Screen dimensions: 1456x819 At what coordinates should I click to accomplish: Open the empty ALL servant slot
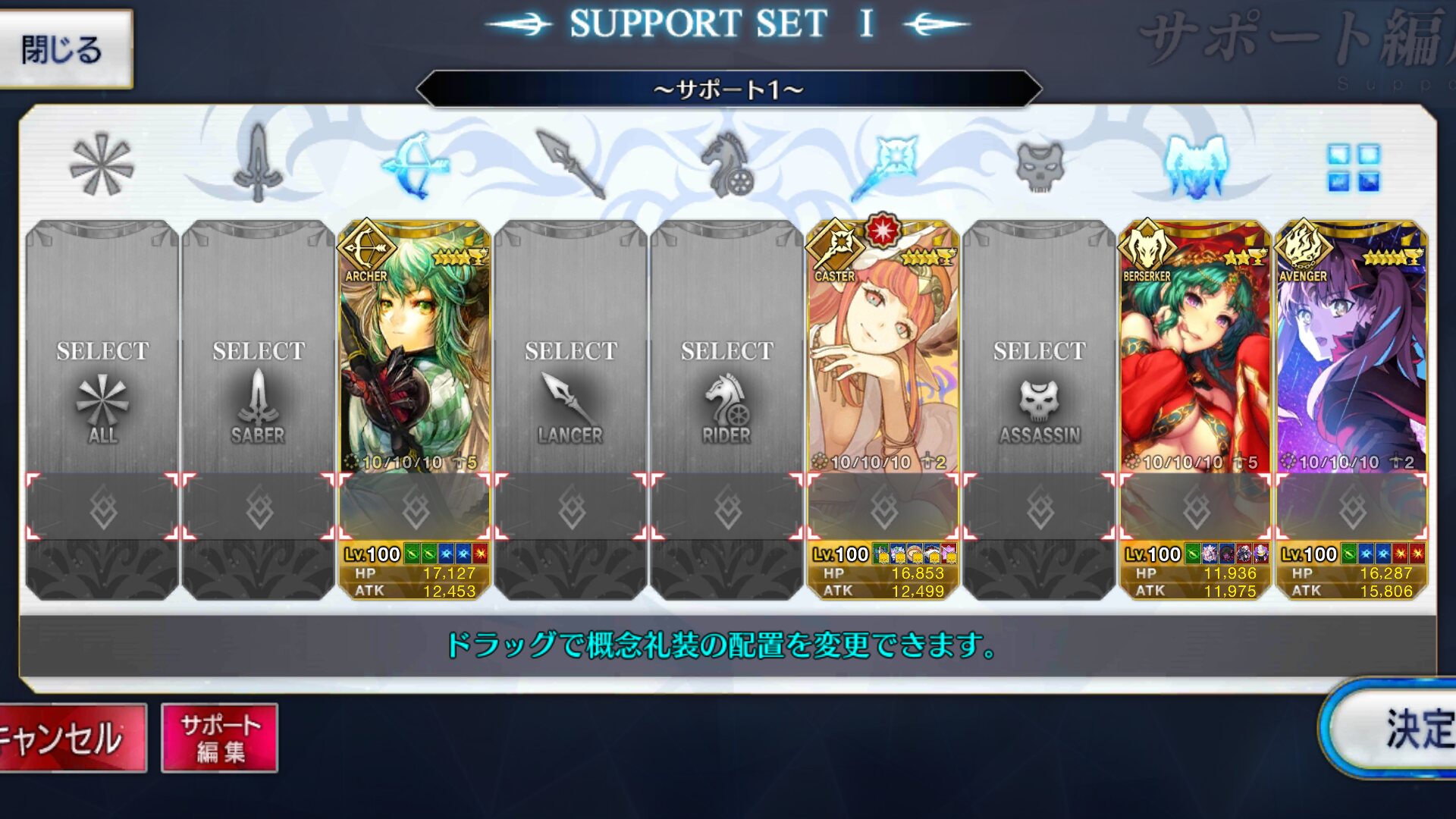(102, 347)
